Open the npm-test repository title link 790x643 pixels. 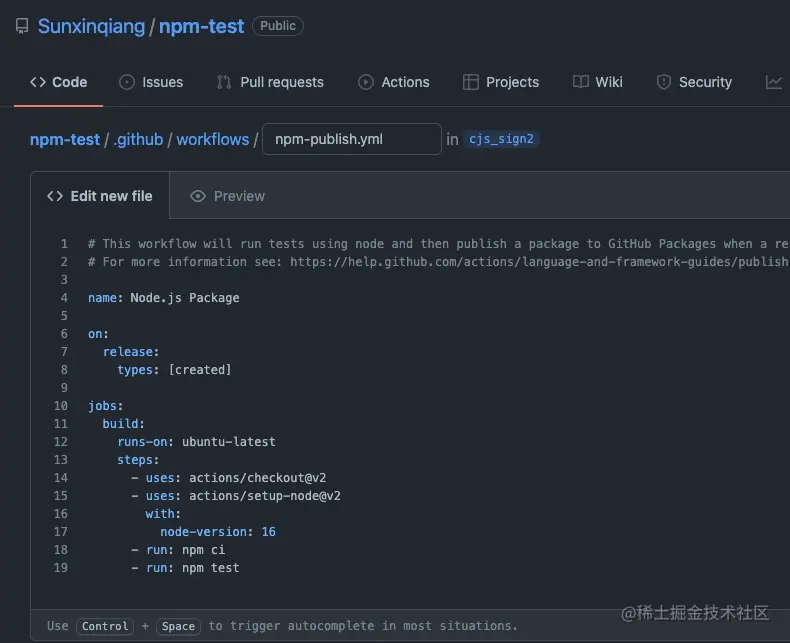tap(201, 27)
